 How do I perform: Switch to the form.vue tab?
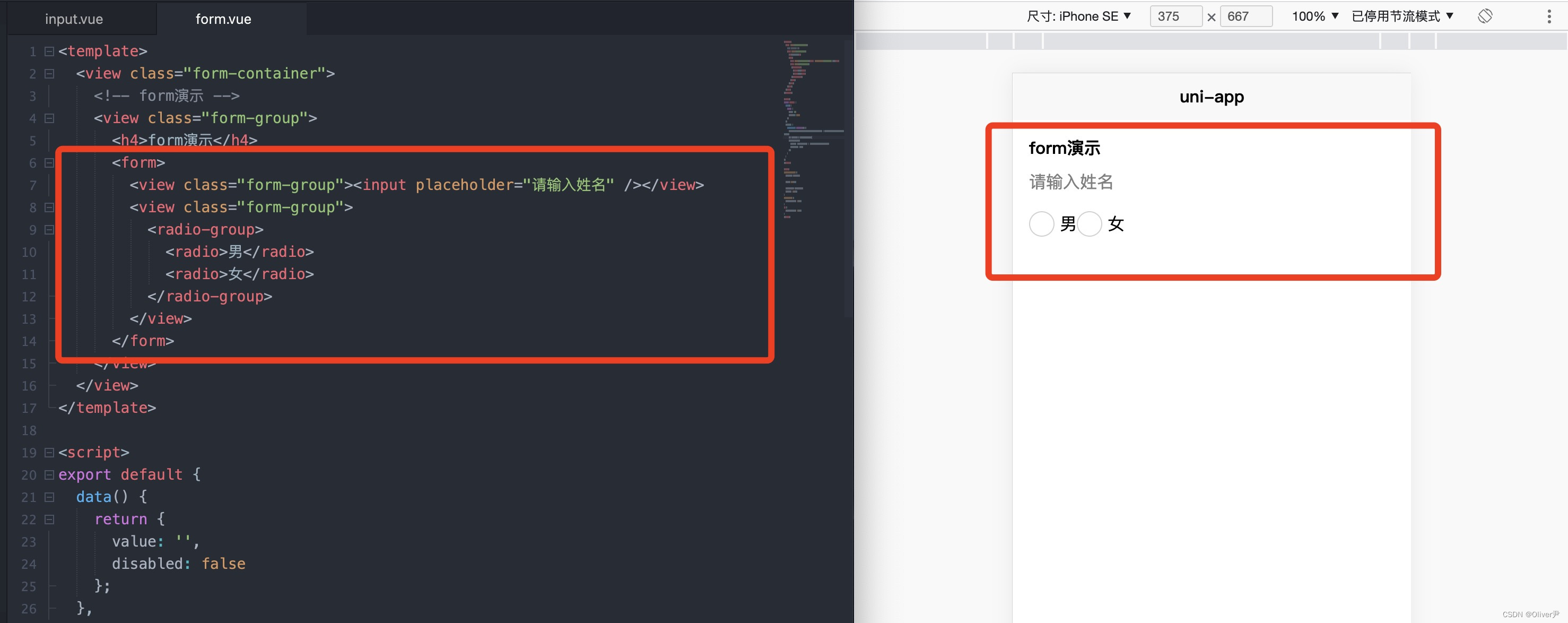pyautogui.click(x=223, y=19)
